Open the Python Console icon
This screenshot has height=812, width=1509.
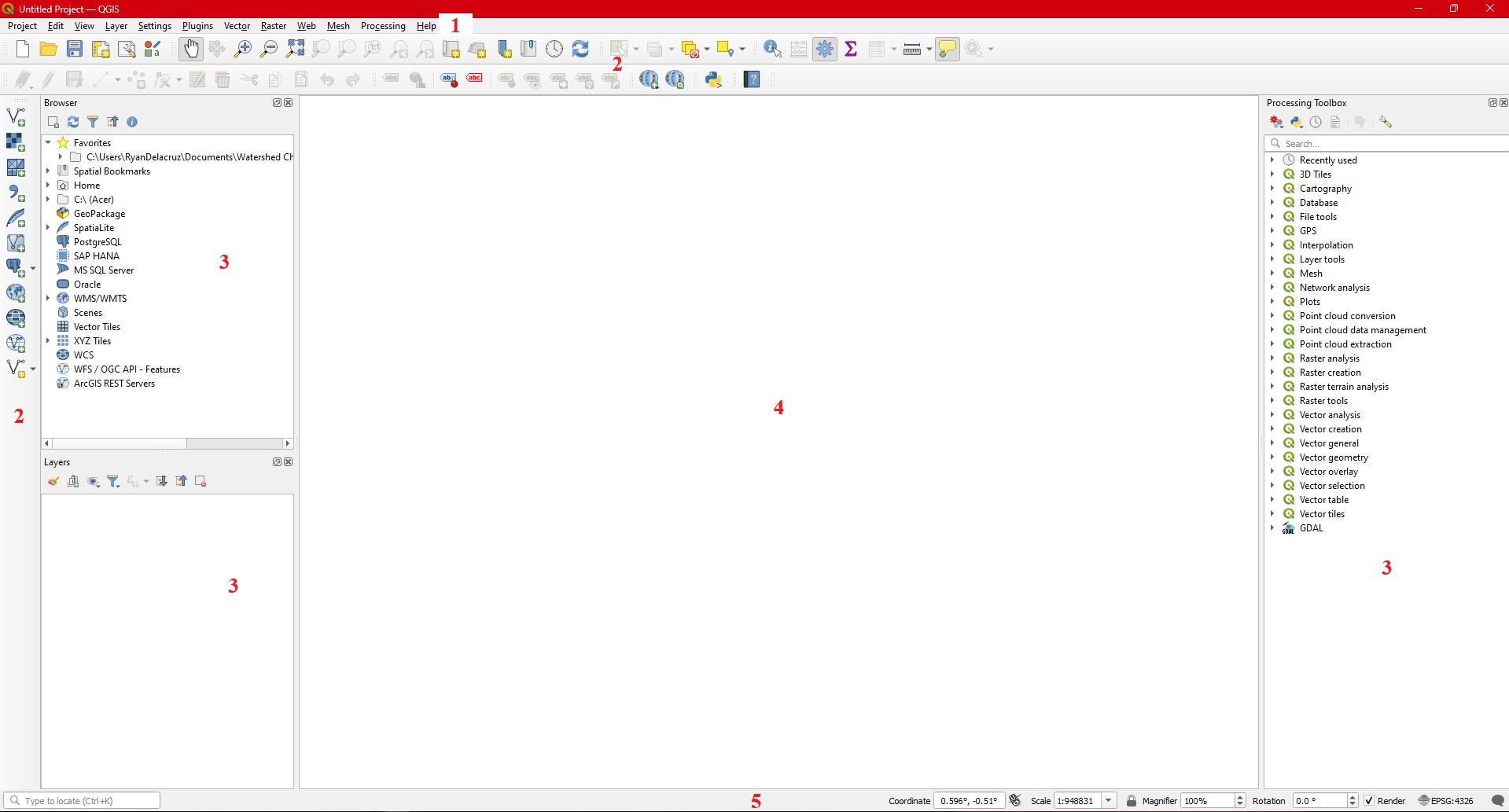coord(713,79)
